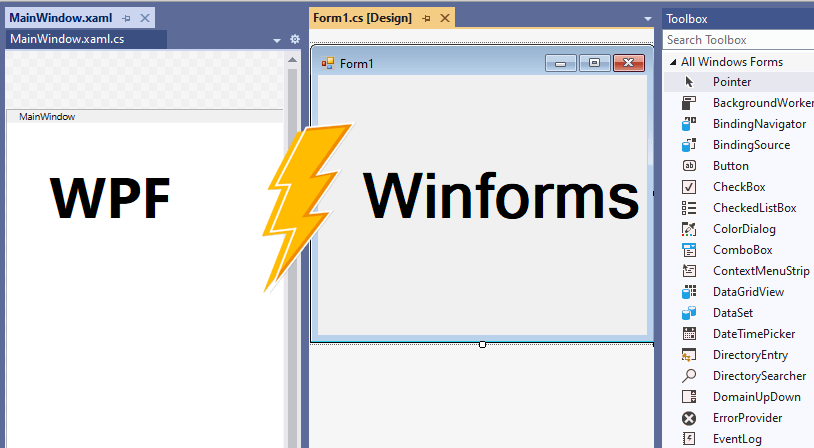Click the Form1 red close button
Viewport: 814px width, 448px height.
coord(629,63)
